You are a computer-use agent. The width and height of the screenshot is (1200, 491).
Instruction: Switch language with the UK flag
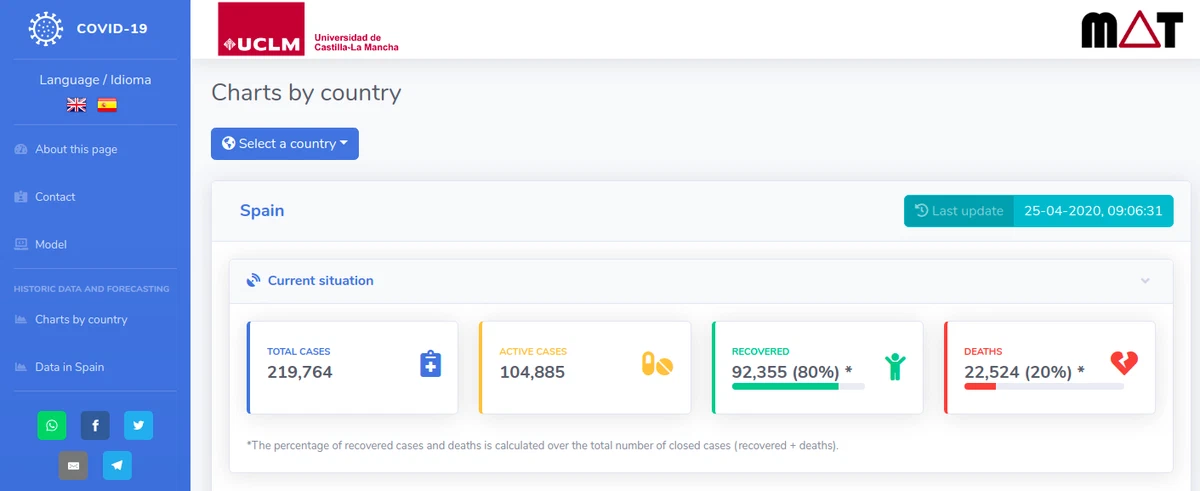tap(76, 105)
